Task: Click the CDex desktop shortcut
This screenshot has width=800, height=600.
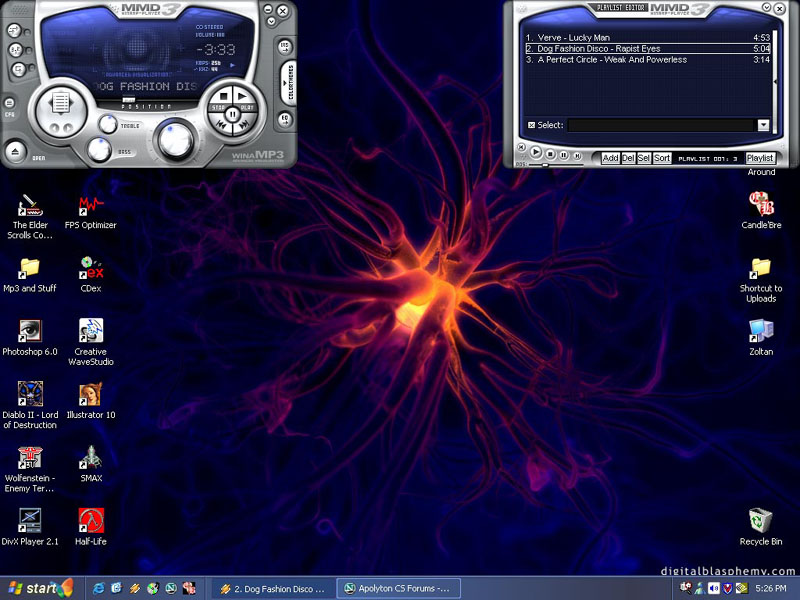Action: pos(91,268)
